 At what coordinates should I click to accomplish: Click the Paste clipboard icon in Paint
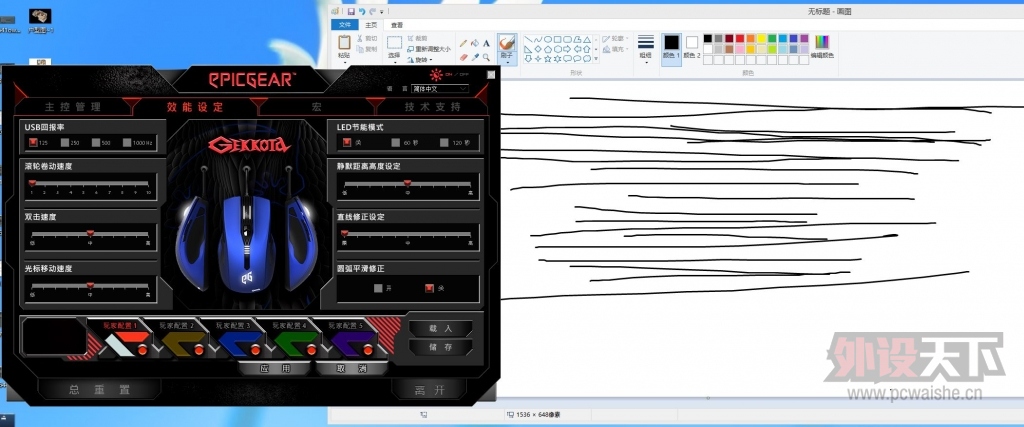344,42
